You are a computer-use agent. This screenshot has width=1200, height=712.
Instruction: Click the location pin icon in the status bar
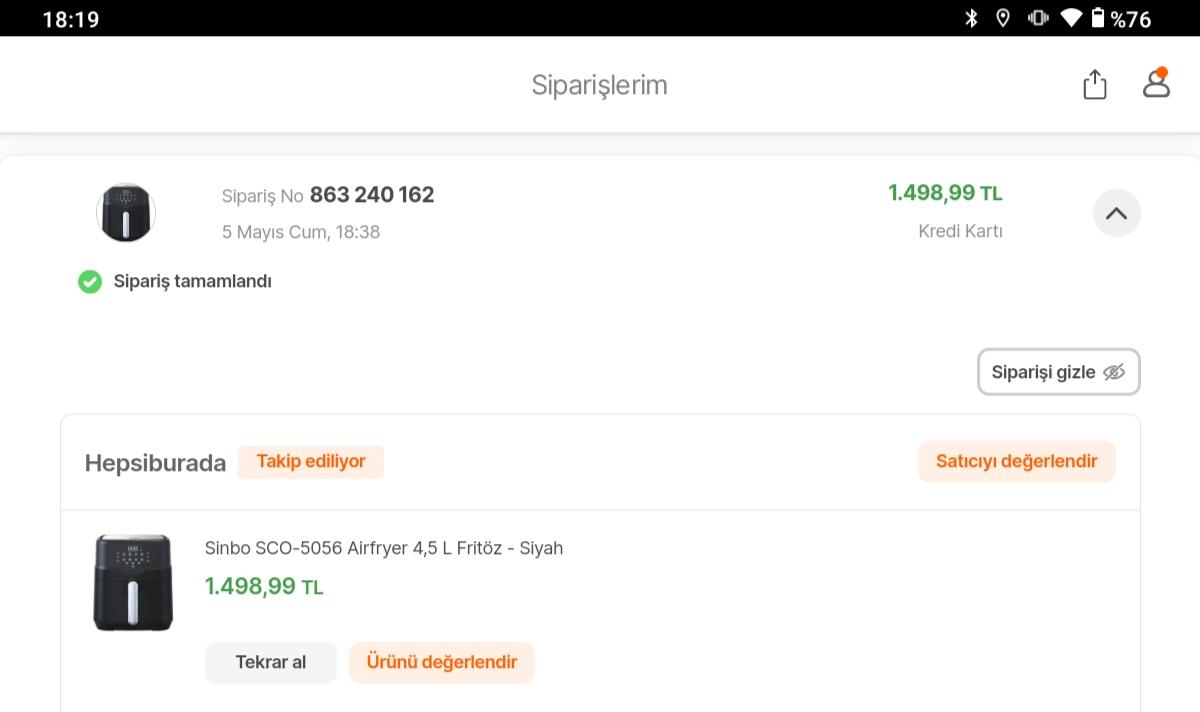[1001, 17]
